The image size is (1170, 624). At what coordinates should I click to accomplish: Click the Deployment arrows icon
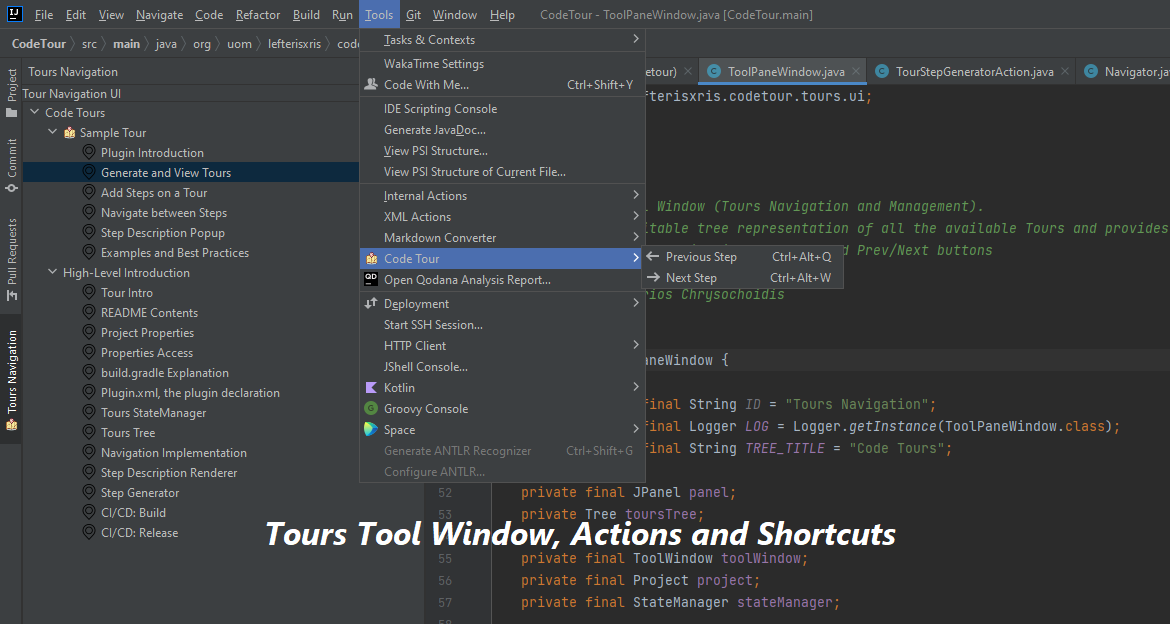tap(371, 303)
